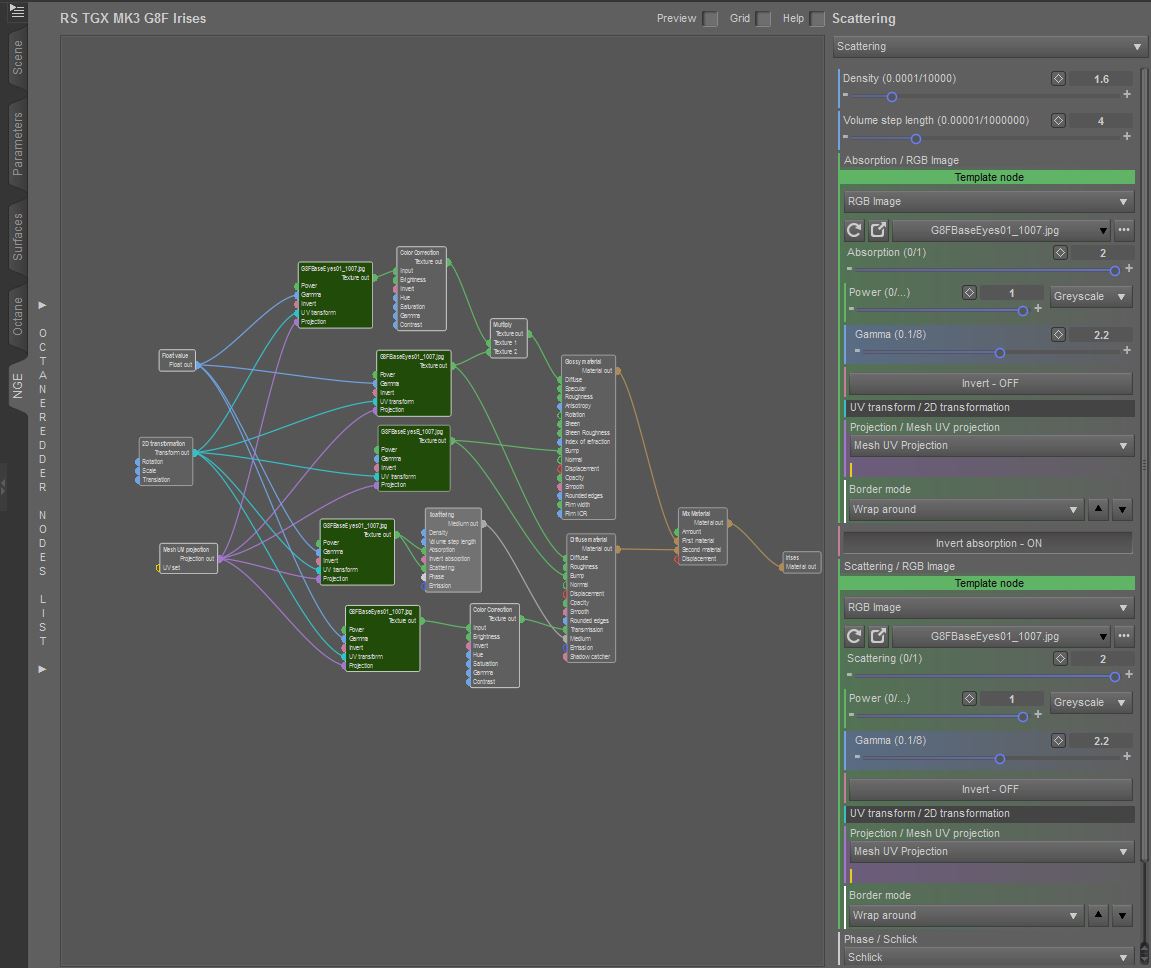
Task: Open the Absorption image in external viewer
Action: (x=878, y=230)
